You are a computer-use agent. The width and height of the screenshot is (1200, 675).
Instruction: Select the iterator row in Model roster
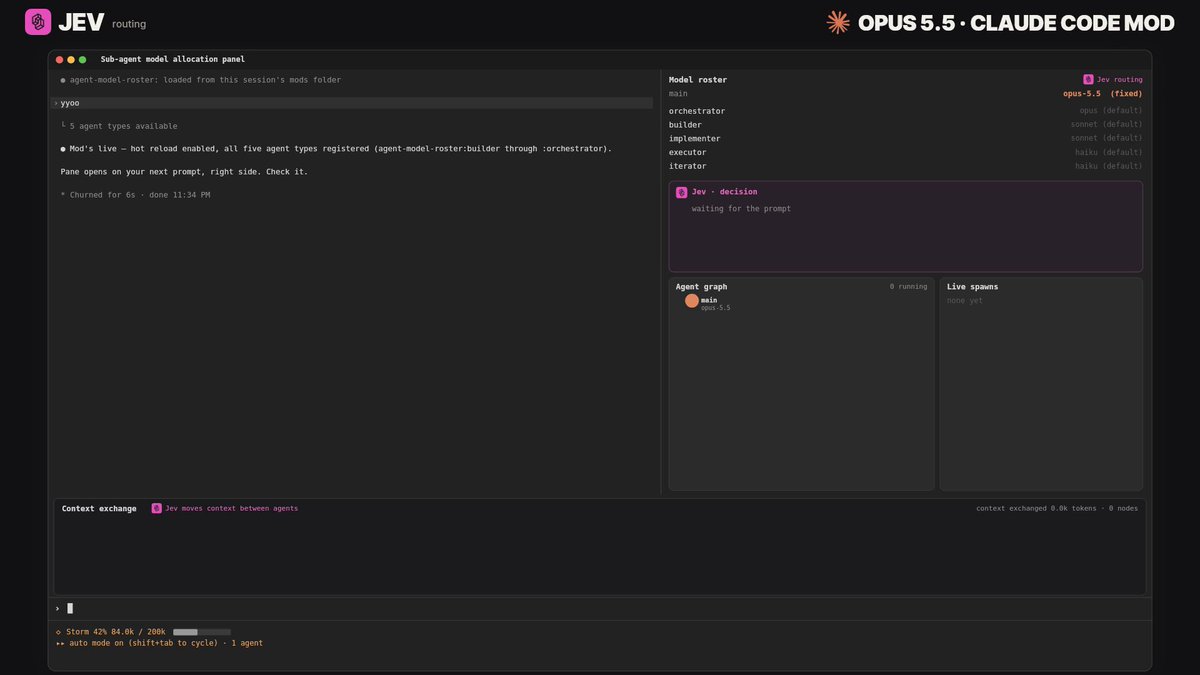click(x=905, y=166)
